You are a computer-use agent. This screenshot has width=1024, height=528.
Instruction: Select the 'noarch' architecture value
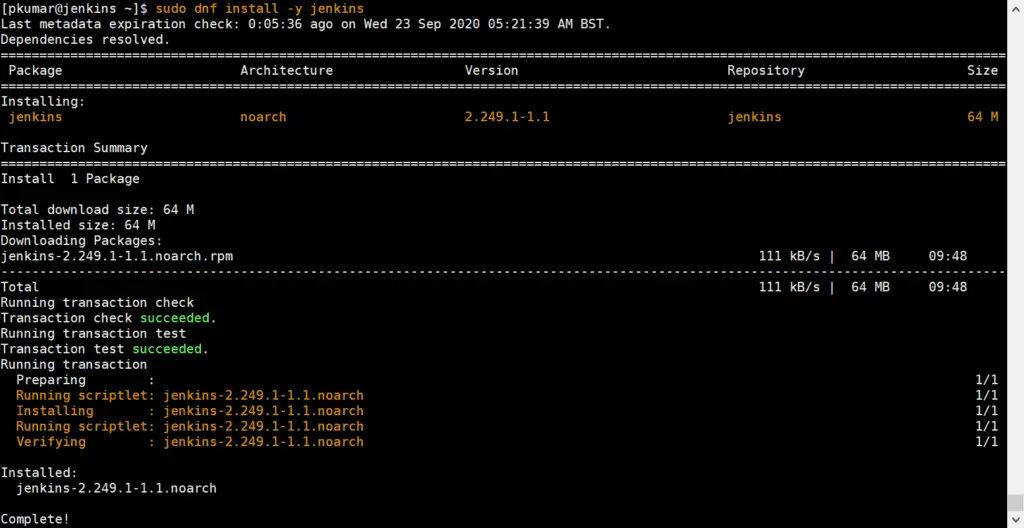(263, 117)
